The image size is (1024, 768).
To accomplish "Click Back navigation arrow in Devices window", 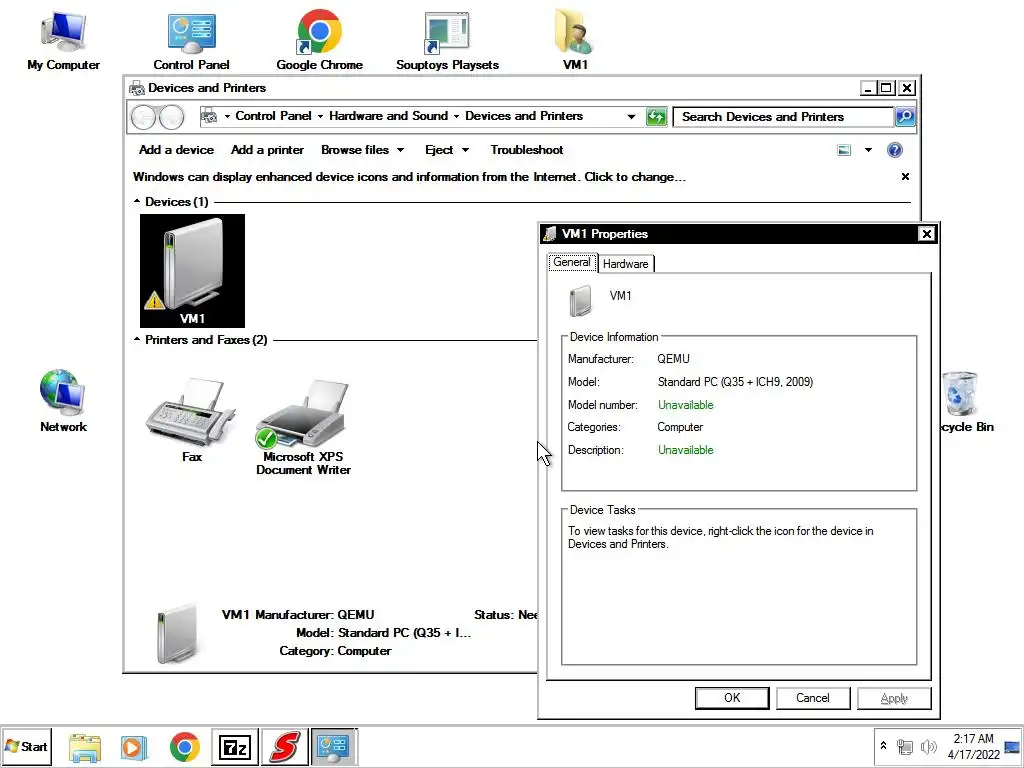I will tap(144, 117).
